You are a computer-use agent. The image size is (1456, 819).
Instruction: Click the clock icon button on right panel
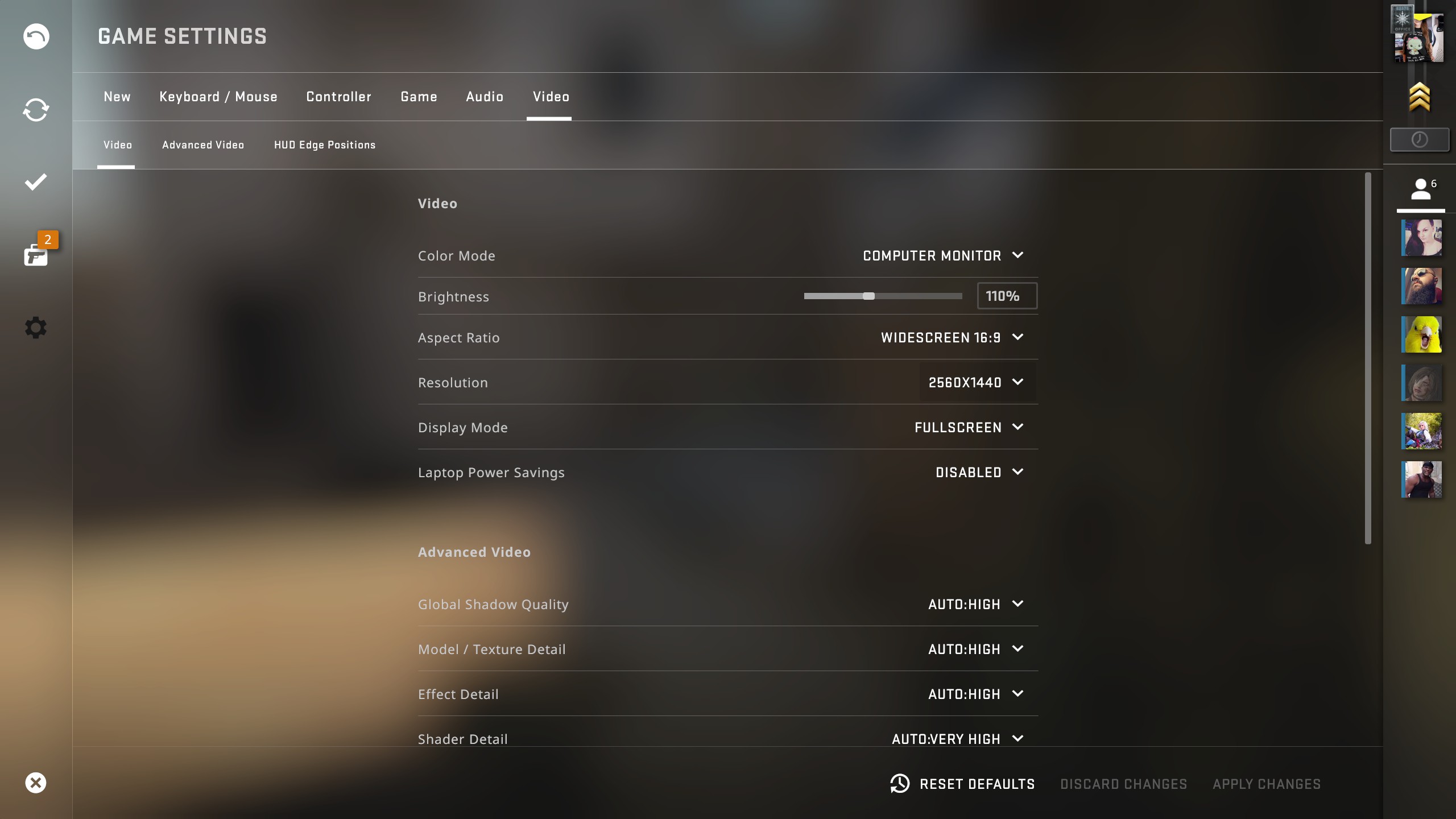click(1420, 139)
